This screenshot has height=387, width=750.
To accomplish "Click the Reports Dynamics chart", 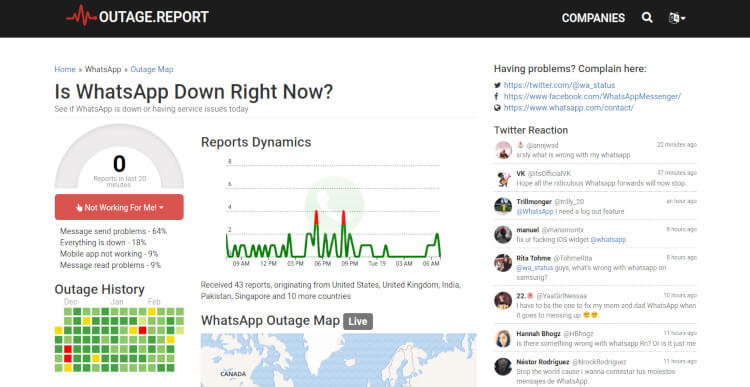I will pyautogui.click(x=333, y=213).
